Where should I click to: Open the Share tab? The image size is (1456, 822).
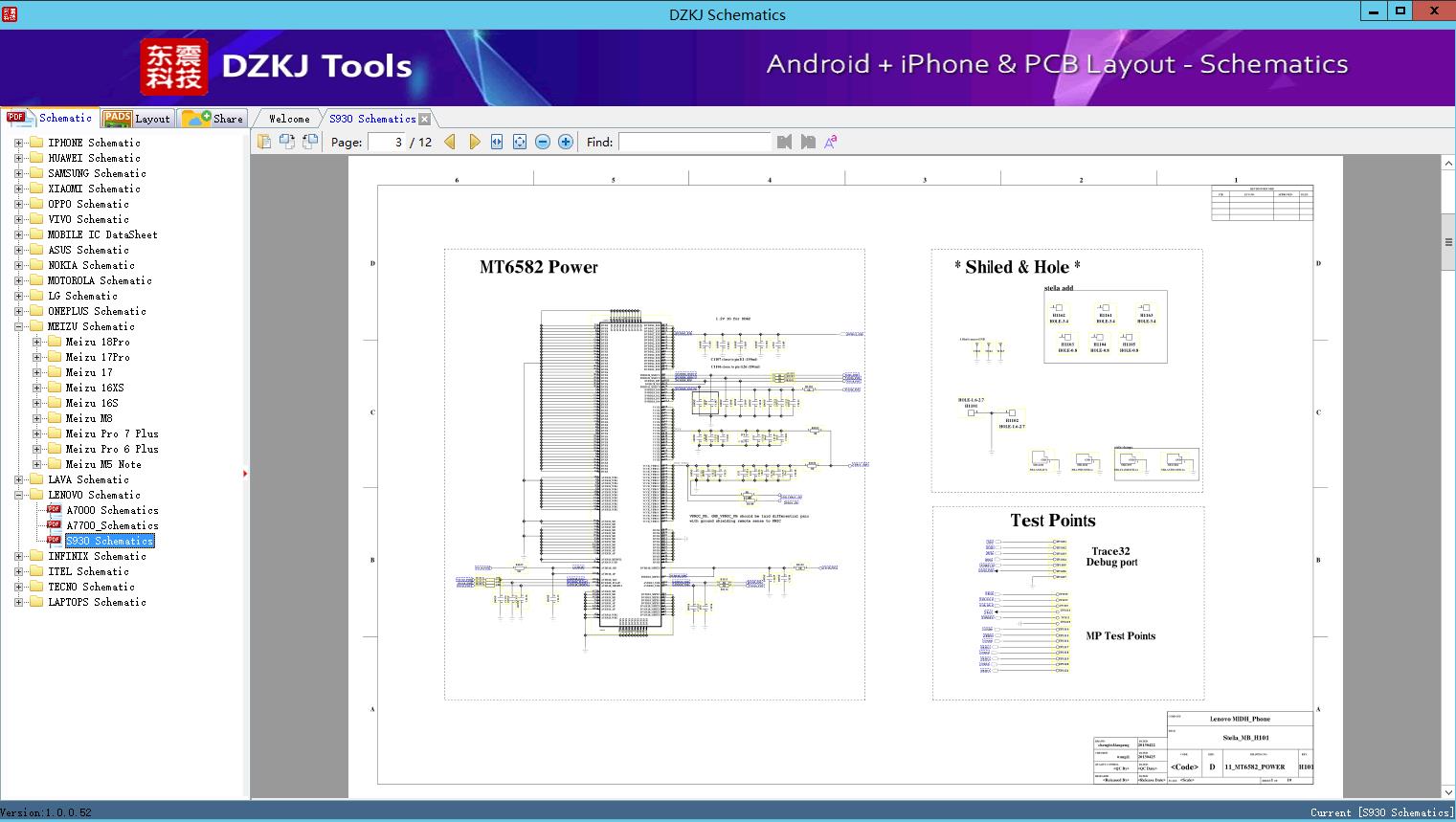coord(213,119)
